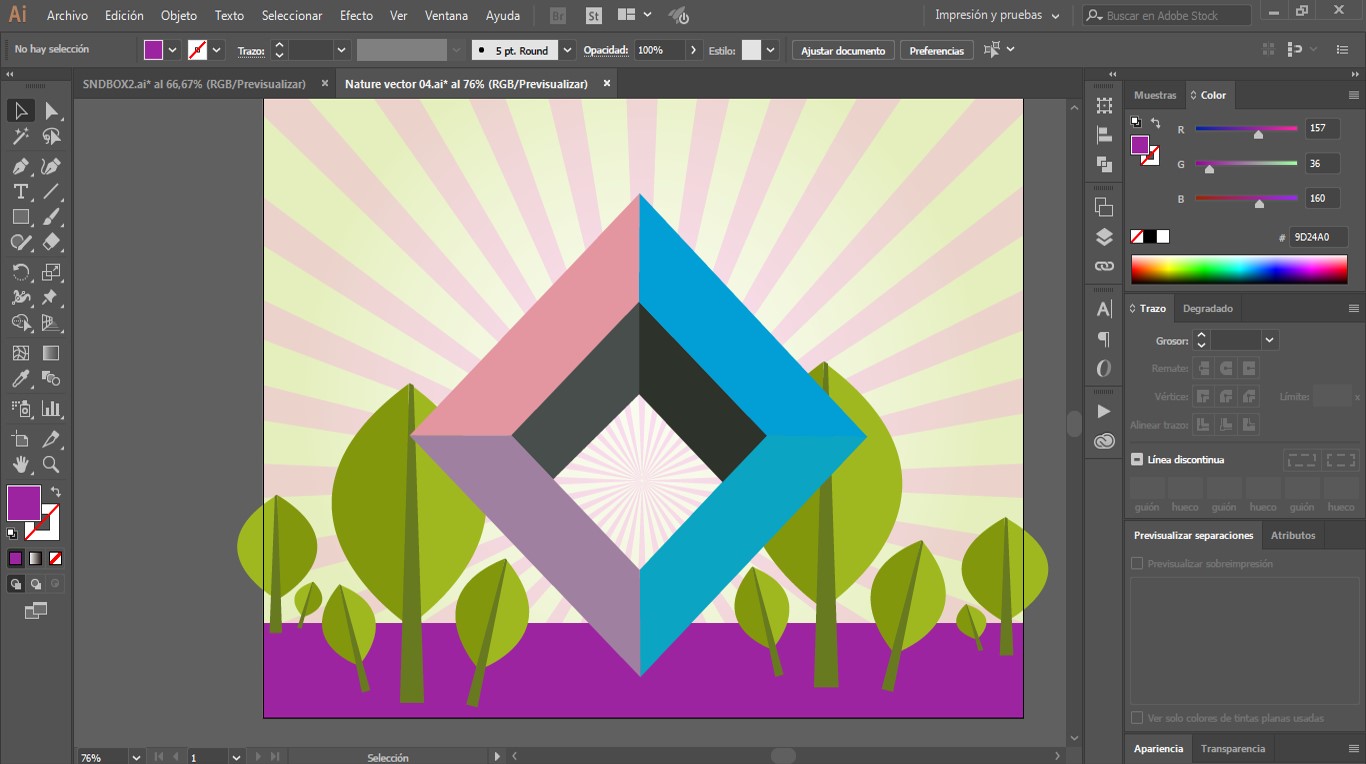This screenshot has height=764, width=1366.
Task: Select the Eraser tool
Action: pos(51,242)
